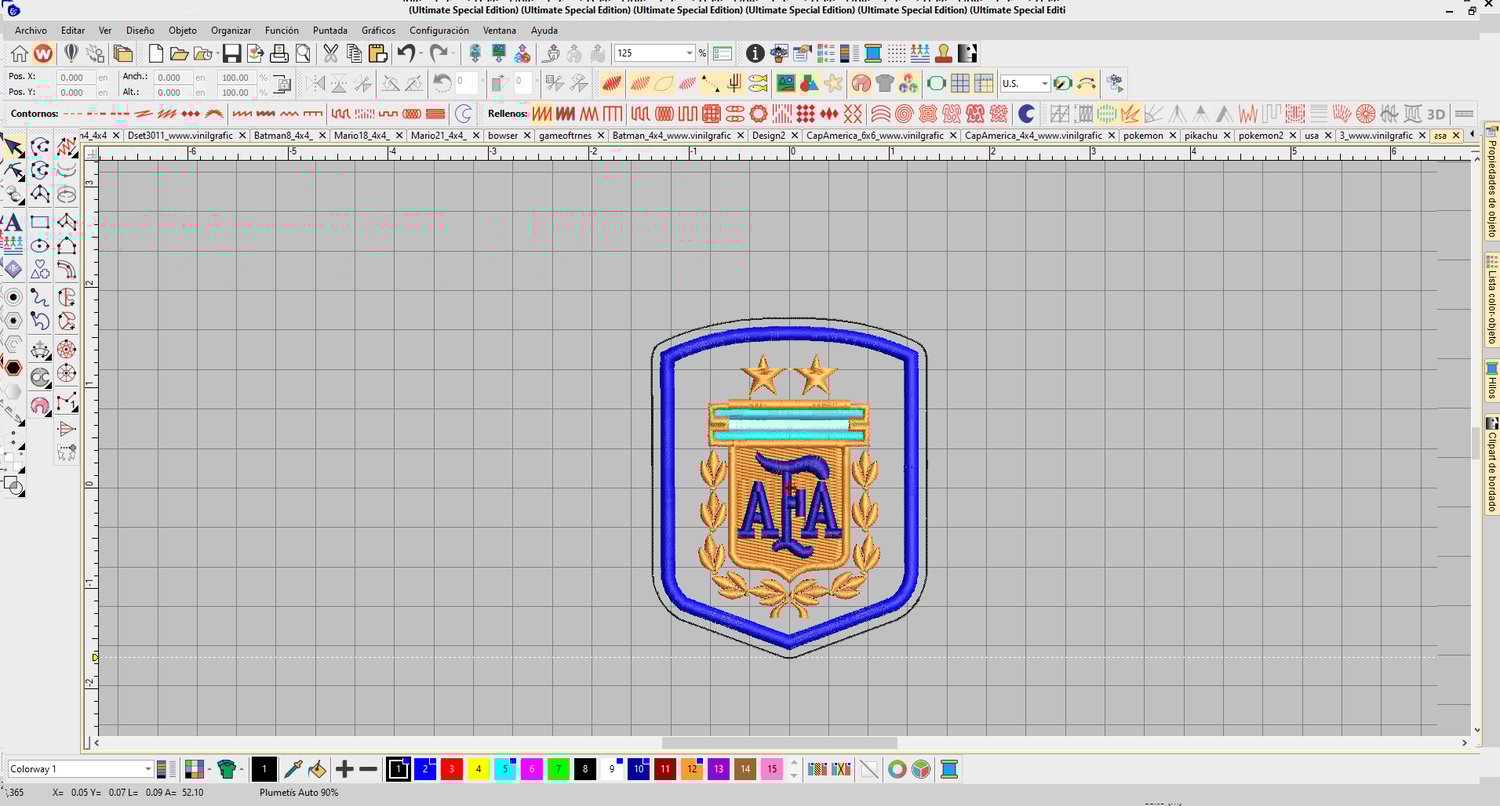
Task: Switch to the bowser design tab
Action: click(503, 135)
